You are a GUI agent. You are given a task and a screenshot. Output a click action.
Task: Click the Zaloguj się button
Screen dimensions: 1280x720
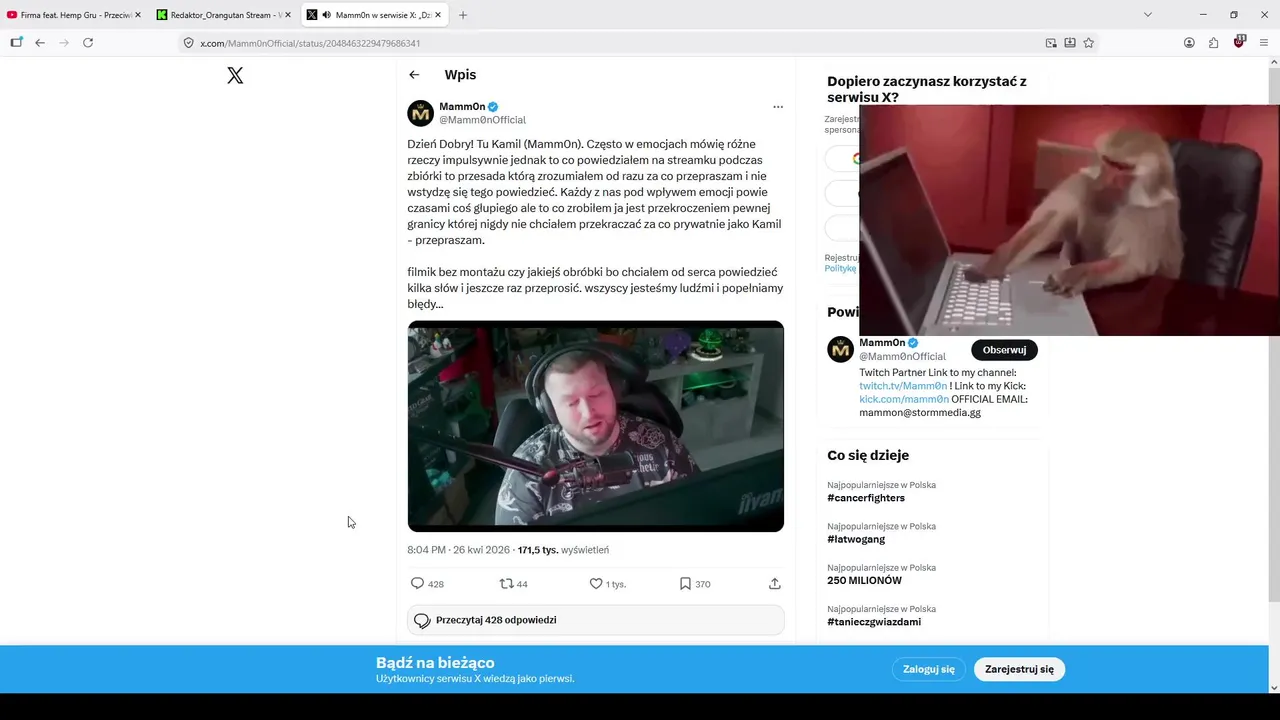click(929, 669)
